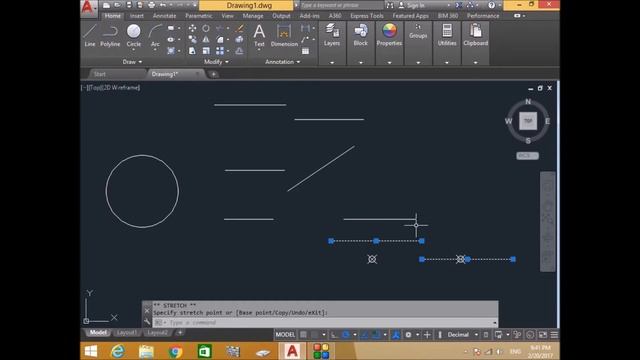Click the AutoCAD application menu logo

coord(88,8)
